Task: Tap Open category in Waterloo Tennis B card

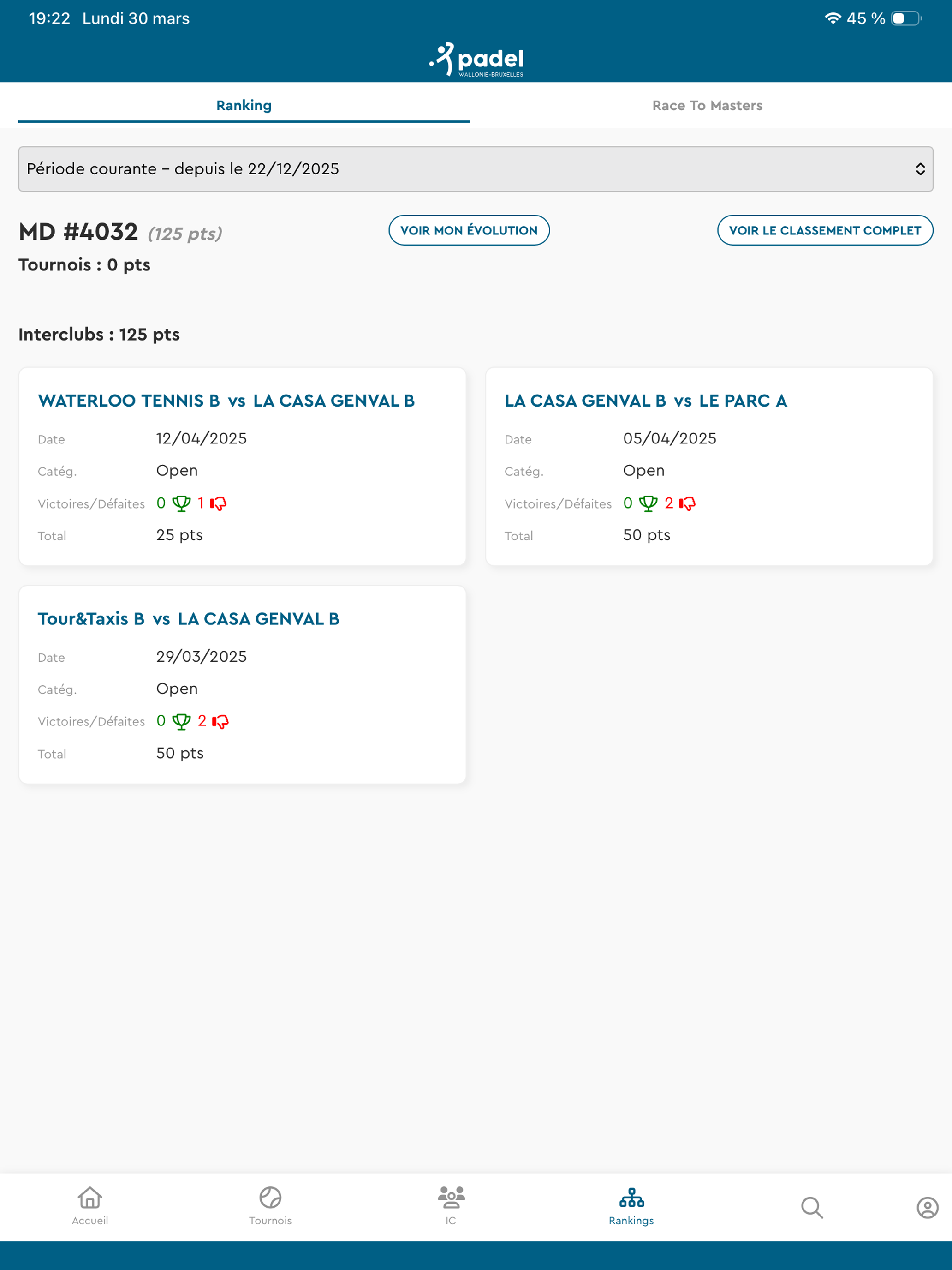Action: (x=177, y=471)
